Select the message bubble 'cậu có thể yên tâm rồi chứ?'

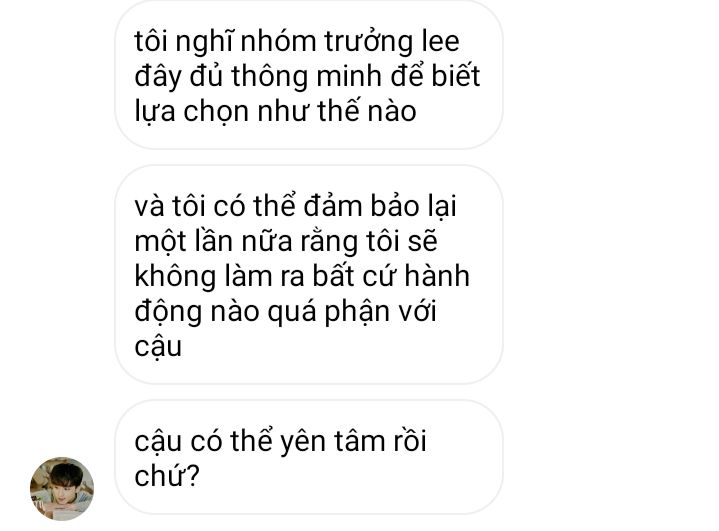pos(309,457)
